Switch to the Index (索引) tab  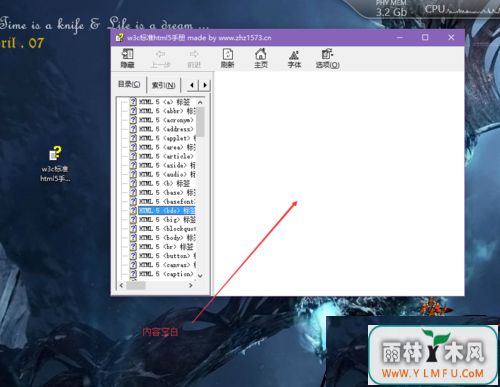[163, 85]
